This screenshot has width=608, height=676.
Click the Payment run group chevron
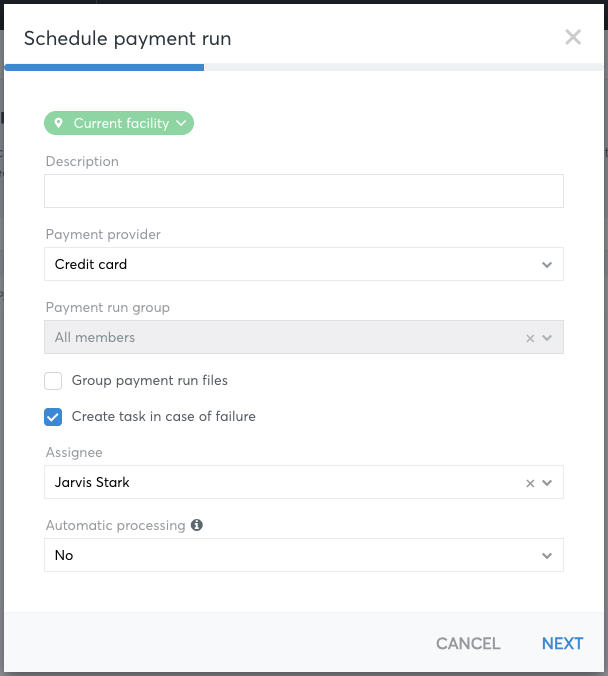click(x=547, y=338)
